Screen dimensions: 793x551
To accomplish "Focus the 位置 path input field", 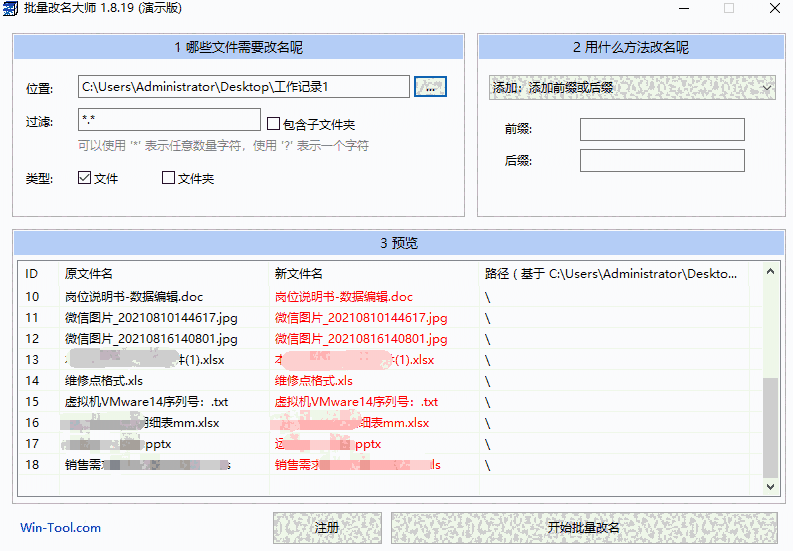I will [244, 87].
